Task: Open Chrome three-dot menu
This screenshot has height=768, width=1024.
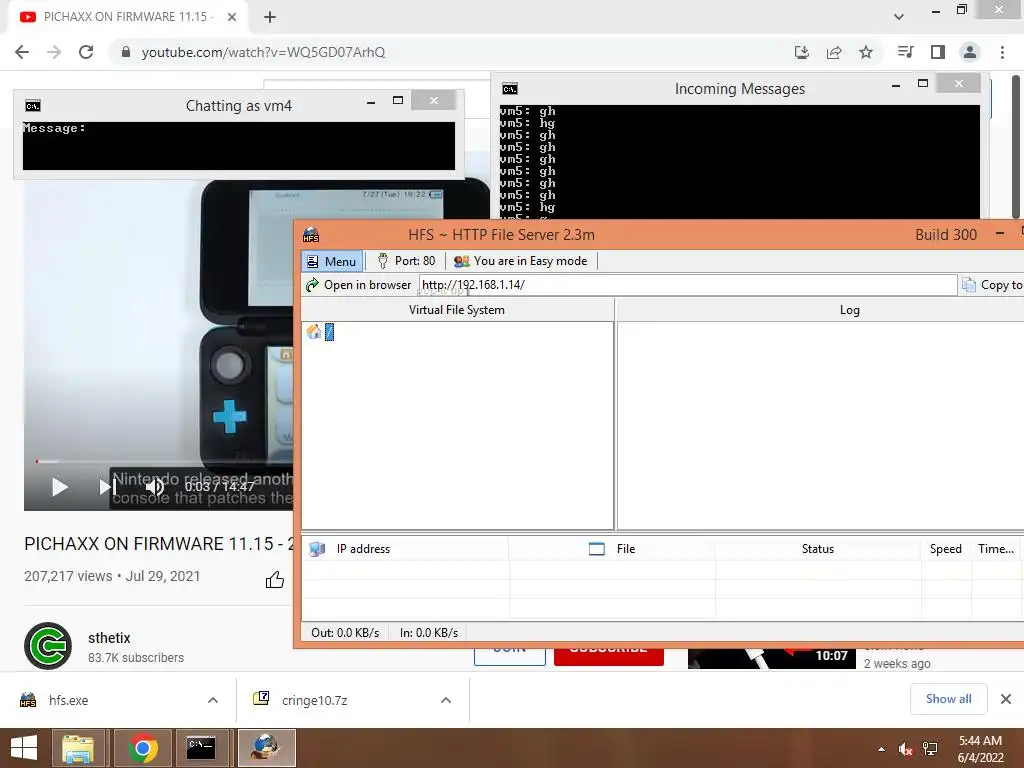Action: (1002, 52)
